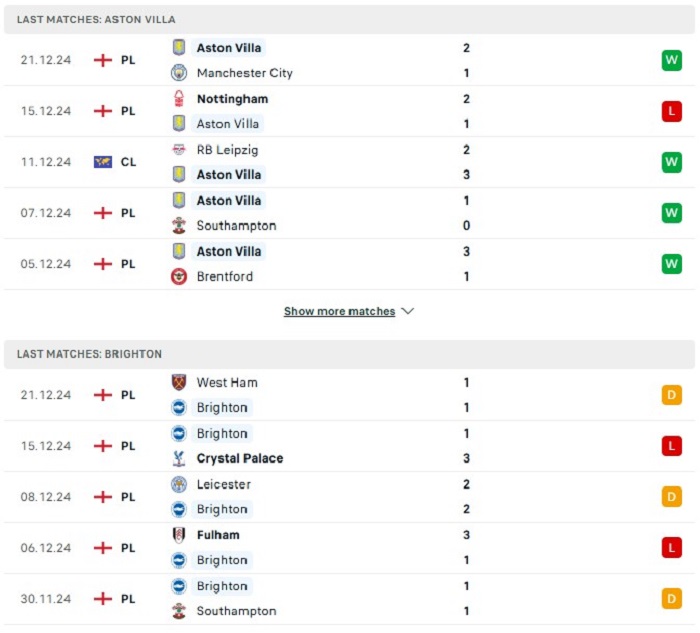Click the RB Leipzig club logo

tap(179, 150)
